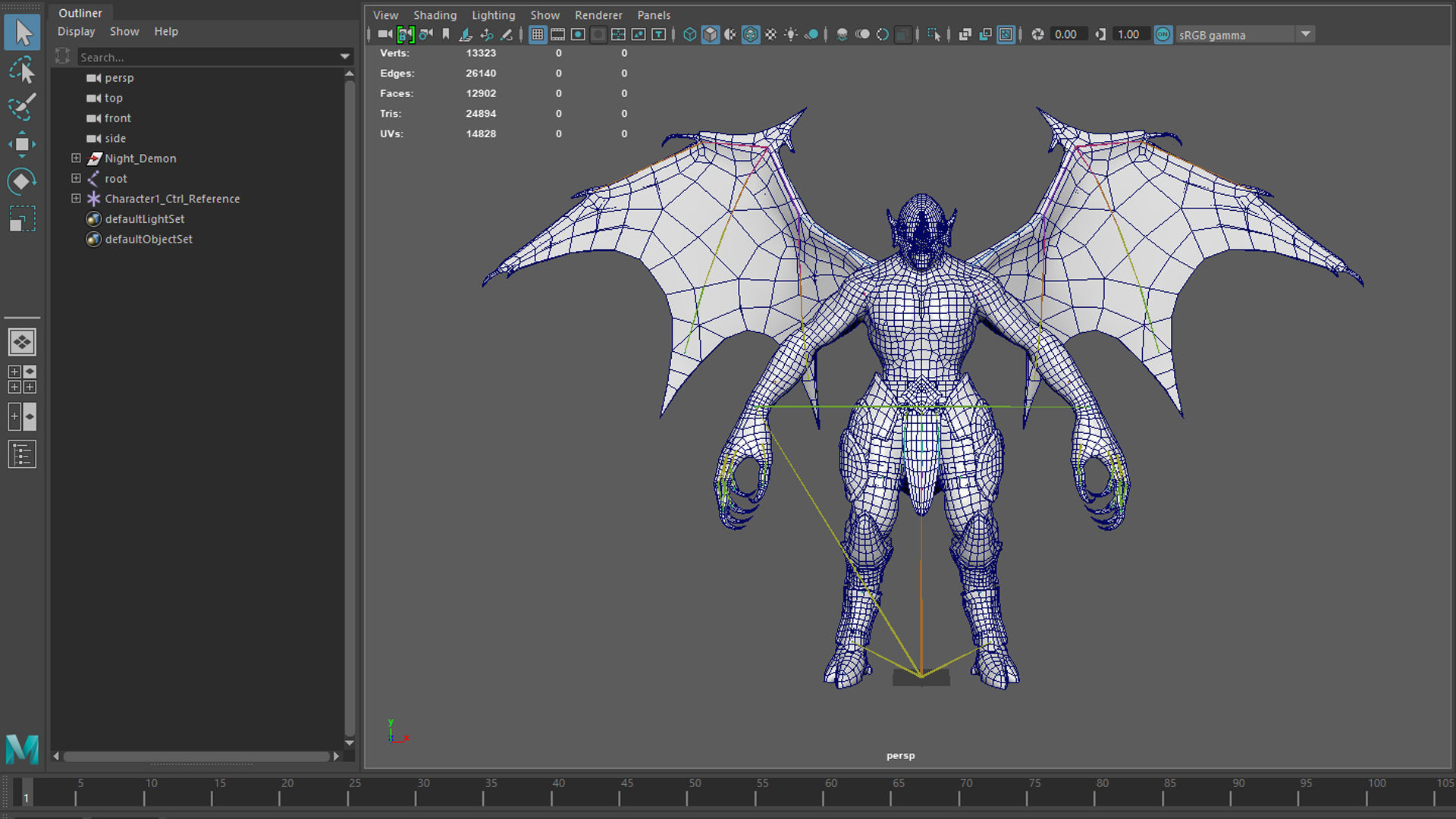This screenshot has height=819, width=1456.
Task: Toggle the Field Chart display
Action: point(618,34)
